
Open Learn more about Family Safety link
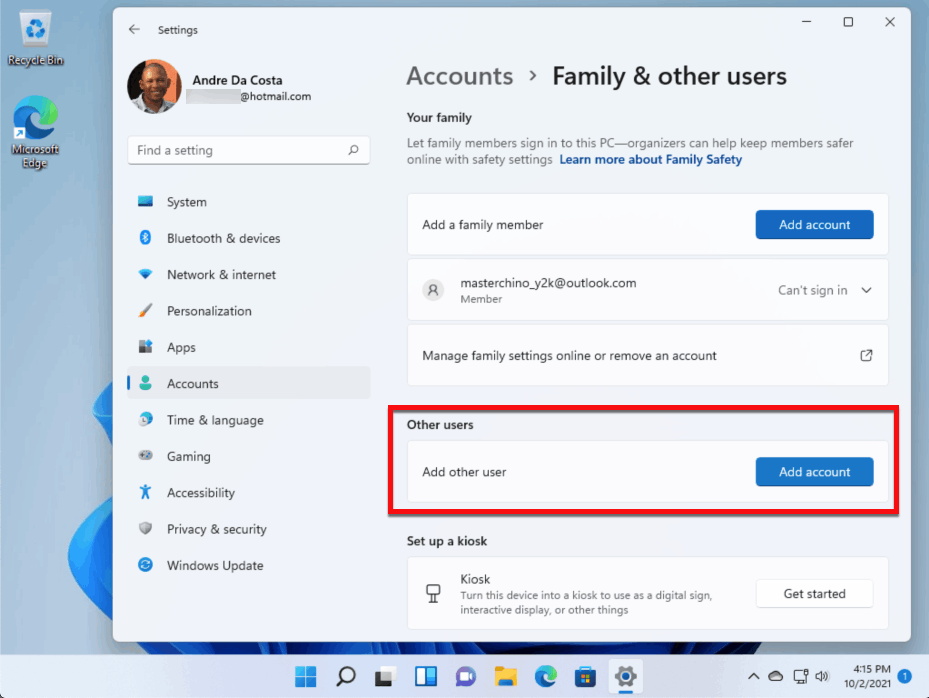coord(650,160)
